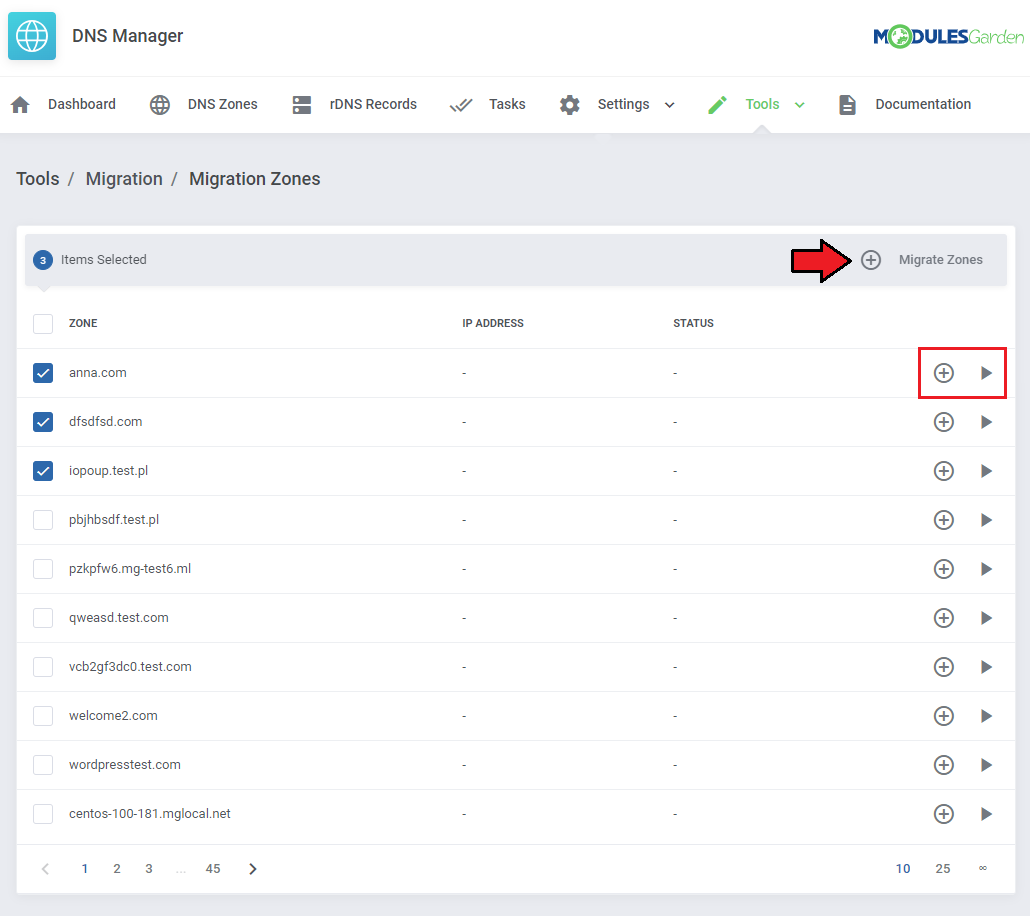Click the Migrate Zones button label
This screenshot has width=1030, height=916.
[941, 260]
